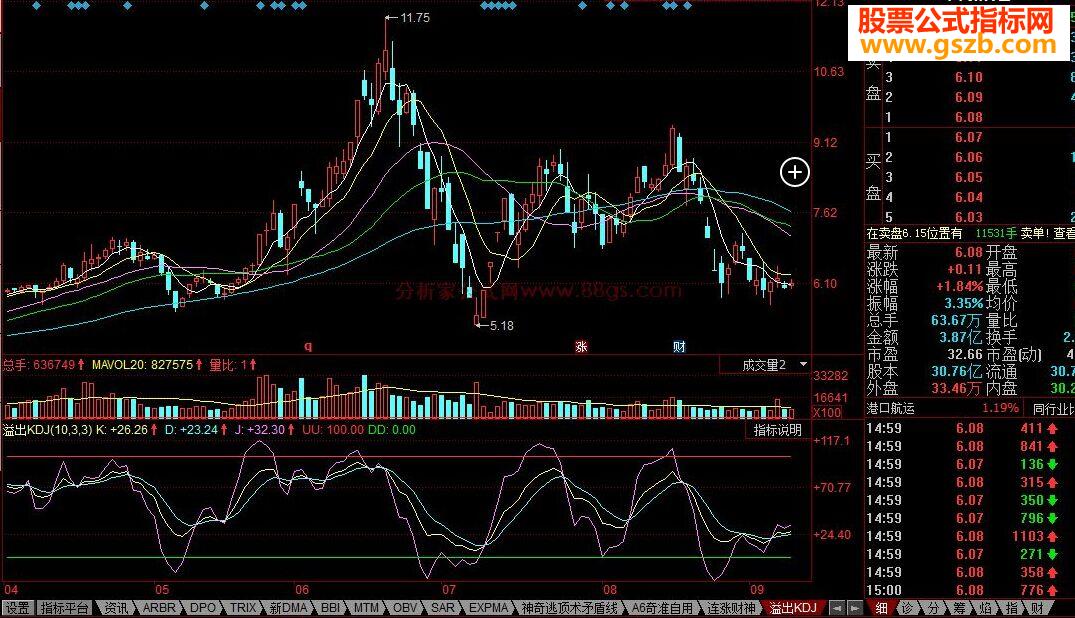Click the 5.18 low price label
The image size is (1075, 618).
click(x=502, y=326)
